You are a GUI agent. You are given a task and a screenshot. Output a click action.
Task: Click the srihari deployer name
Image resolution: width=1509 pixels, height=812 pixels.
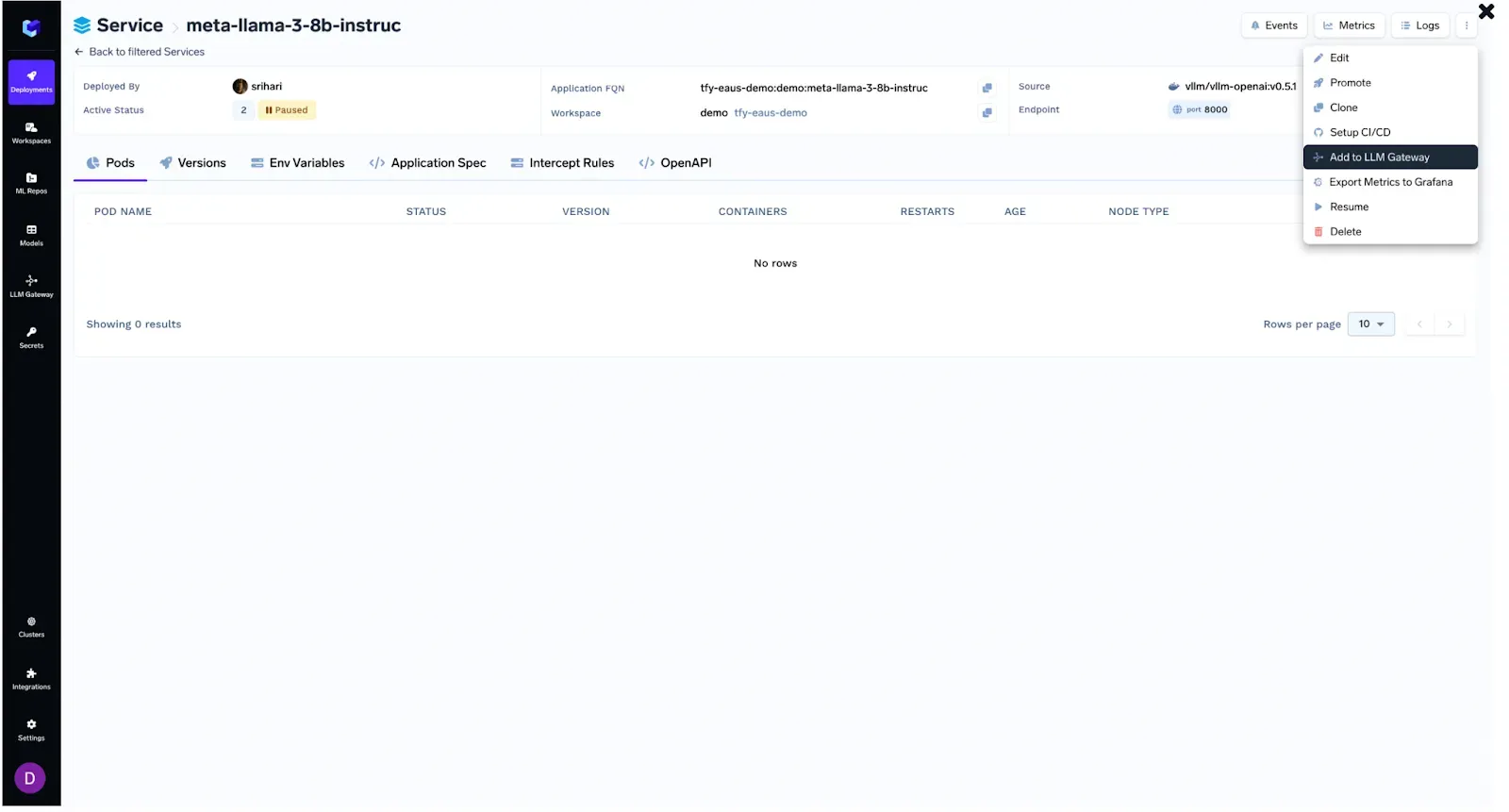coord(267,87)
